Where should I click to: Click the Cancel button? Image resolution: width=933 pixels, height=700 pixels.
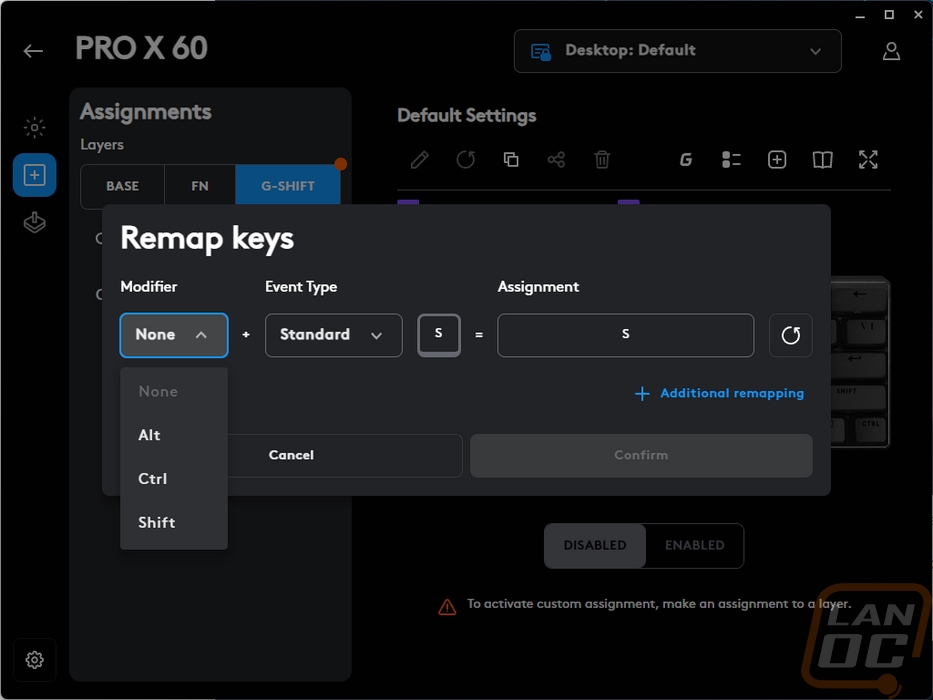tap(291, 455)
